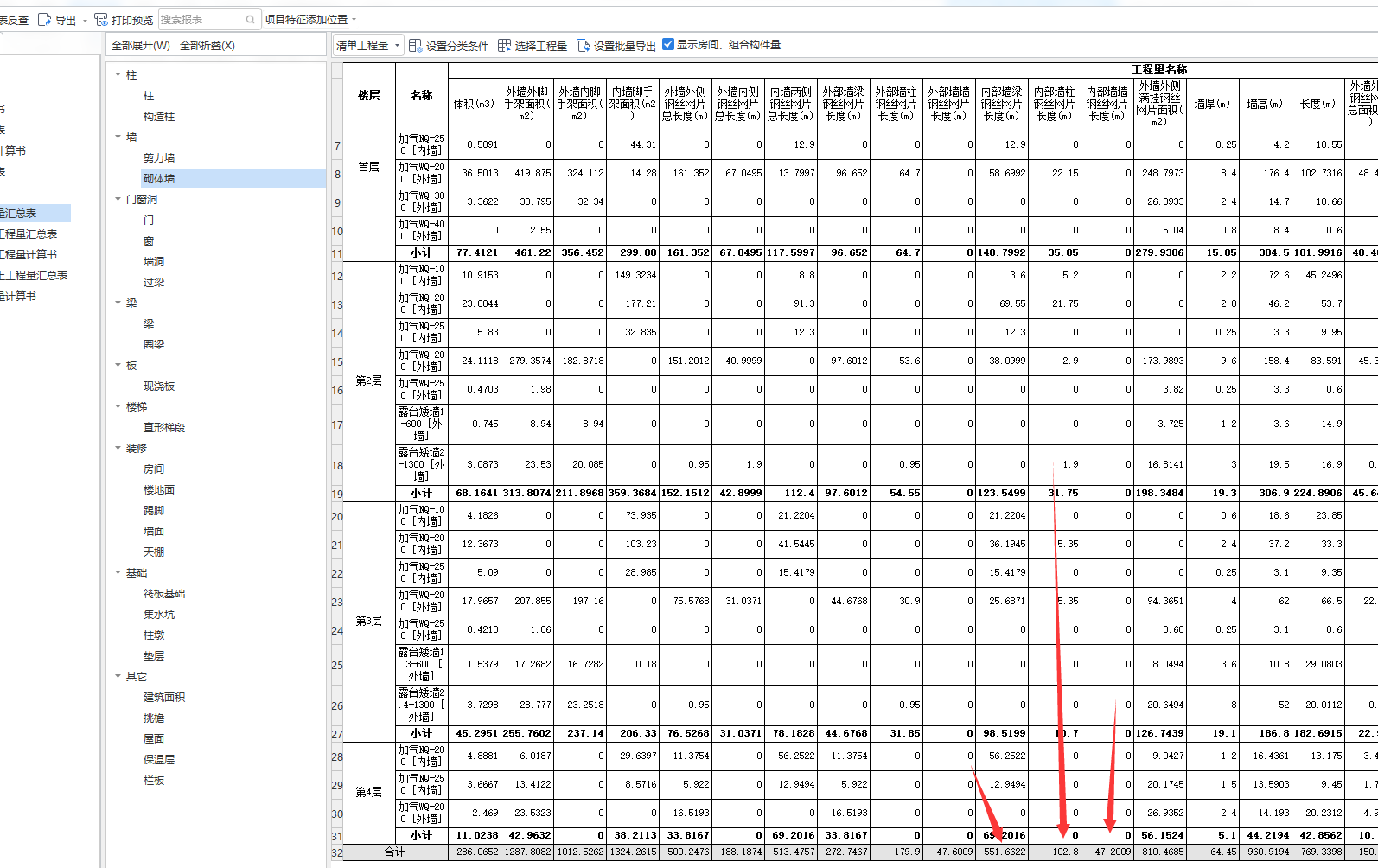The width and height of the screenshot is (1378, 868).
Task: Select 过梁 in the tree
Action: (x=154, y=282)
